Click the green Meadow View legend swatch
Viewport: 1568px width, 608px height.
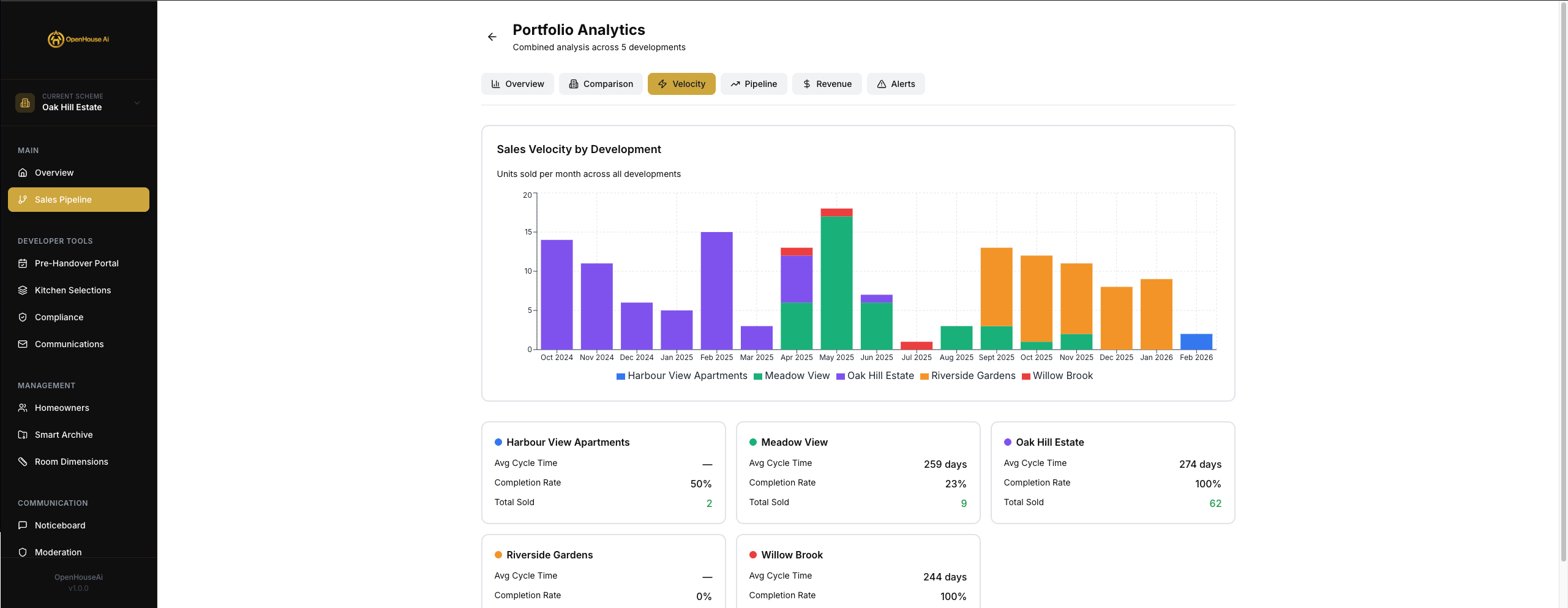pyautogui.click(x=758, y=377)
